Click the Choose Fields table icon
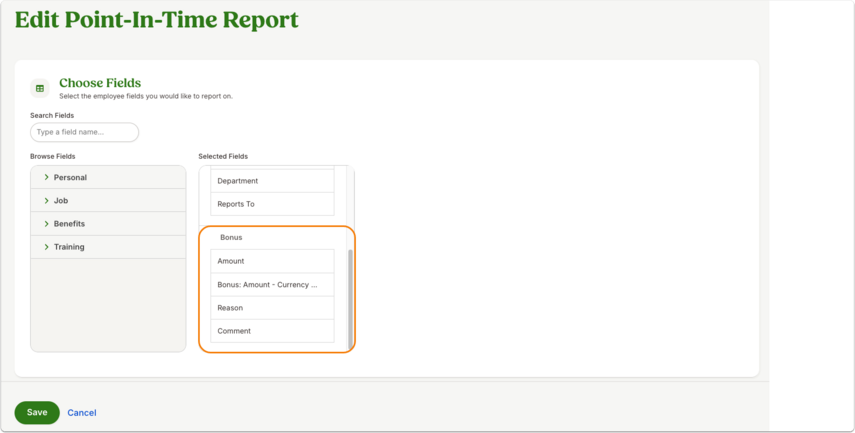This screenshot has width=855, height=433. pyautogui.click(x=40, y=88)
